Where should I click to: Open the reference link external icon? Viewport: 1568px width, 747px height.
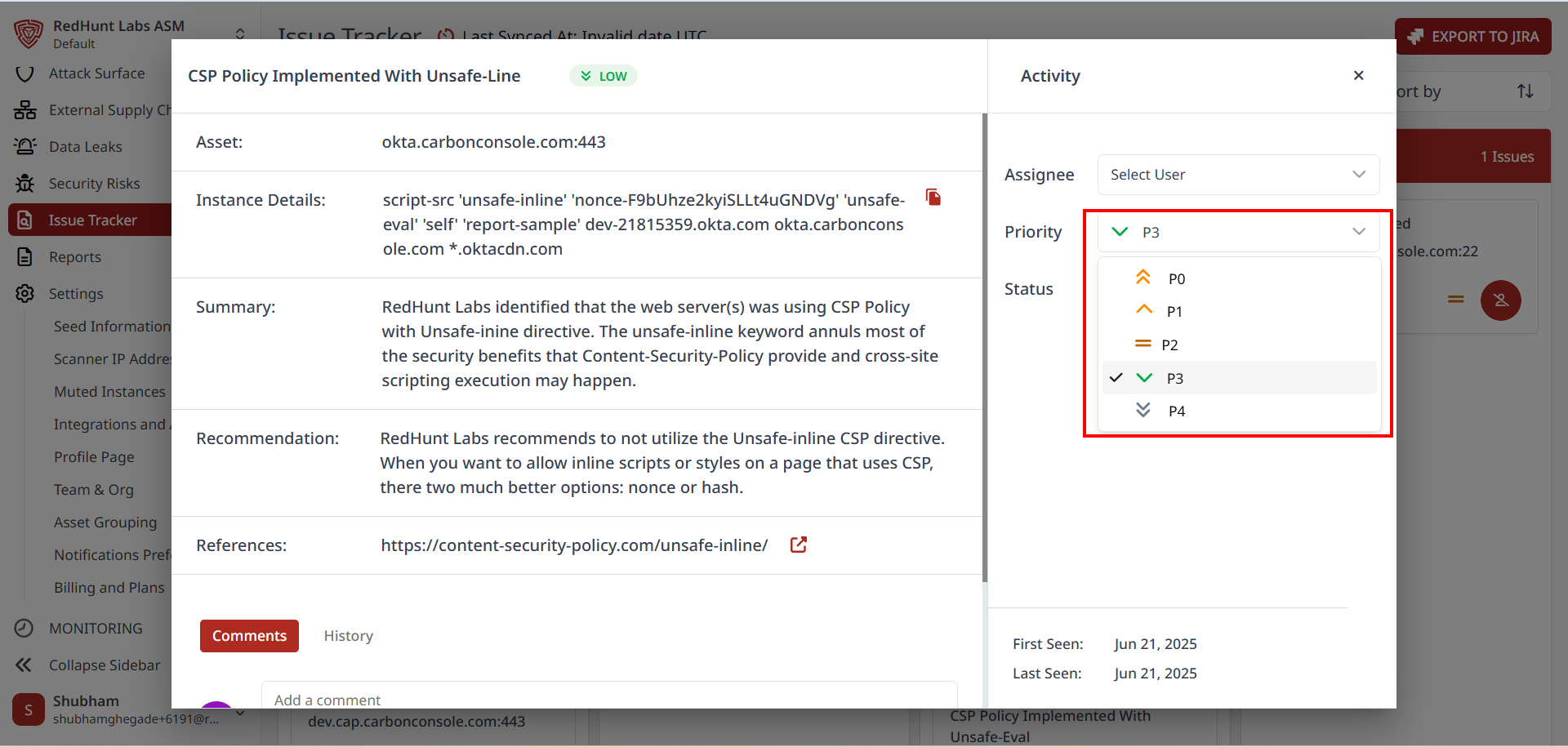[x=799, y=545]
